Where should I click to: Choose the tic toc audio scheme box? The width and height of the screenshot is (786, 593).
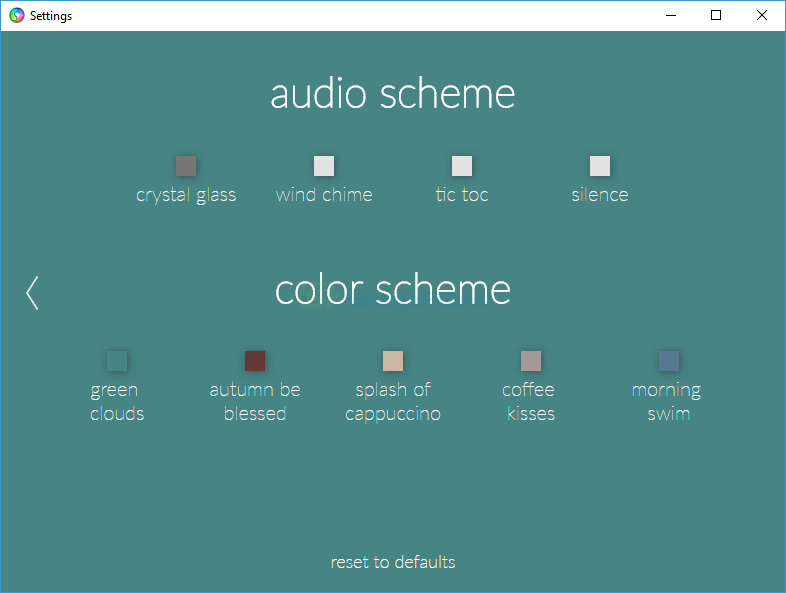coord(462,166)
